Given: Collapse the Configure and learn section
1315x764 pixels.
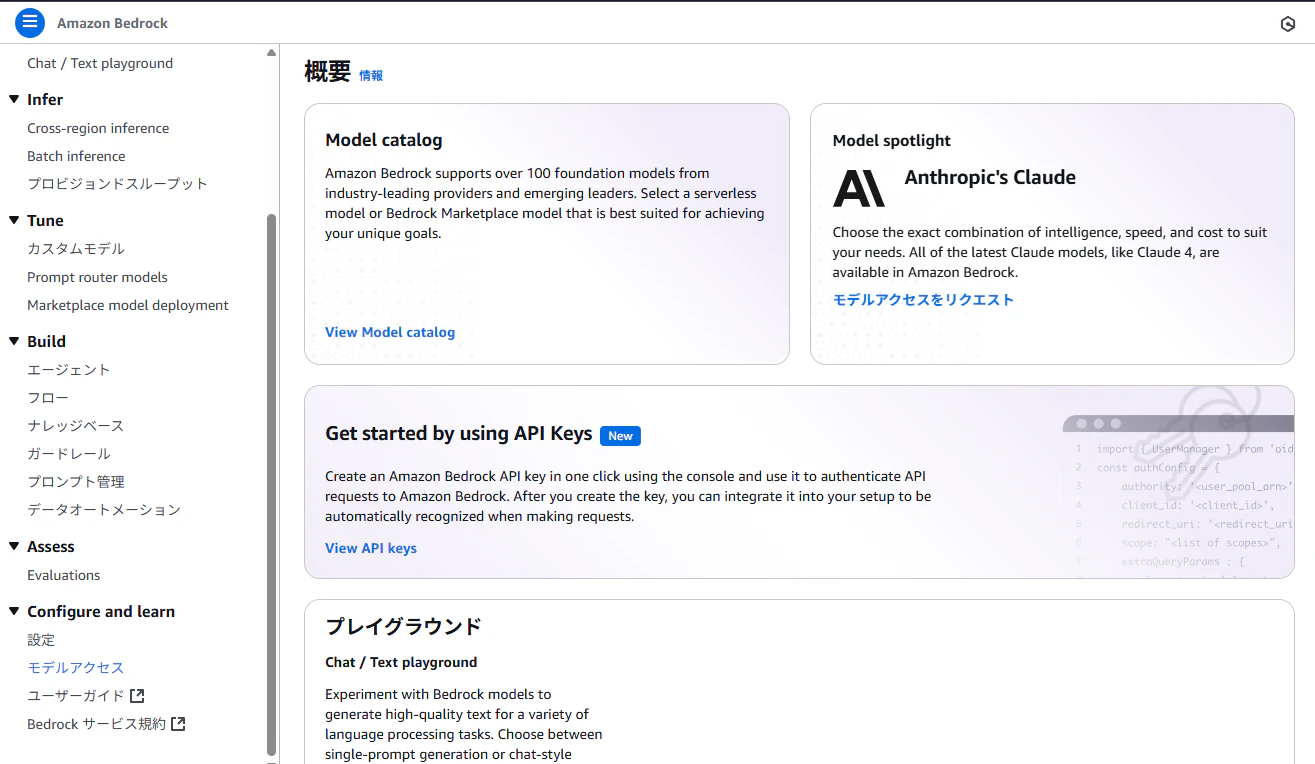Looking at the screenshot, I should tap(14, 611).
